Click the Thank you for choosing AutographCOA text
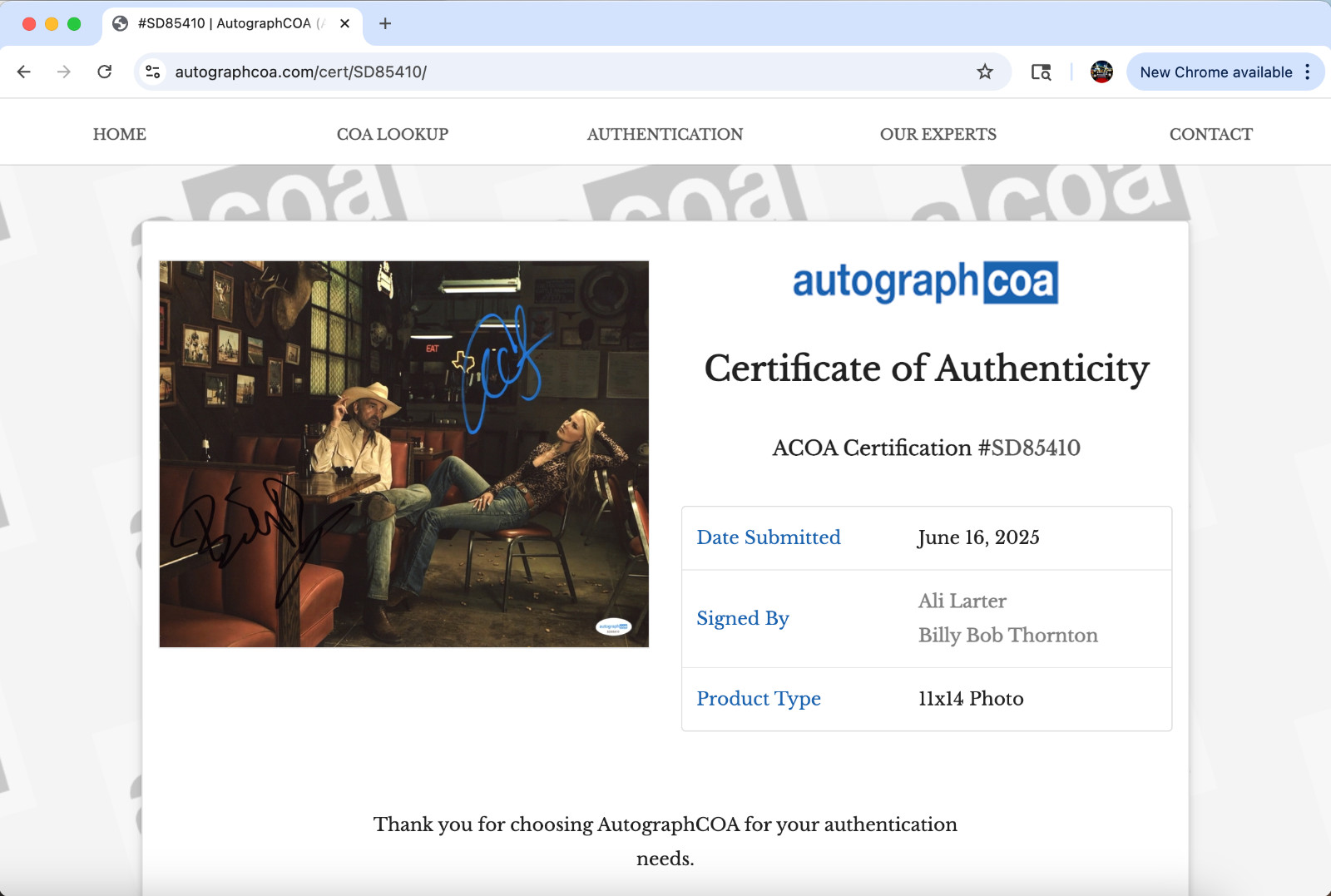Image resolution: width=1331 pixels, height=896 pixels. point(665,841)
